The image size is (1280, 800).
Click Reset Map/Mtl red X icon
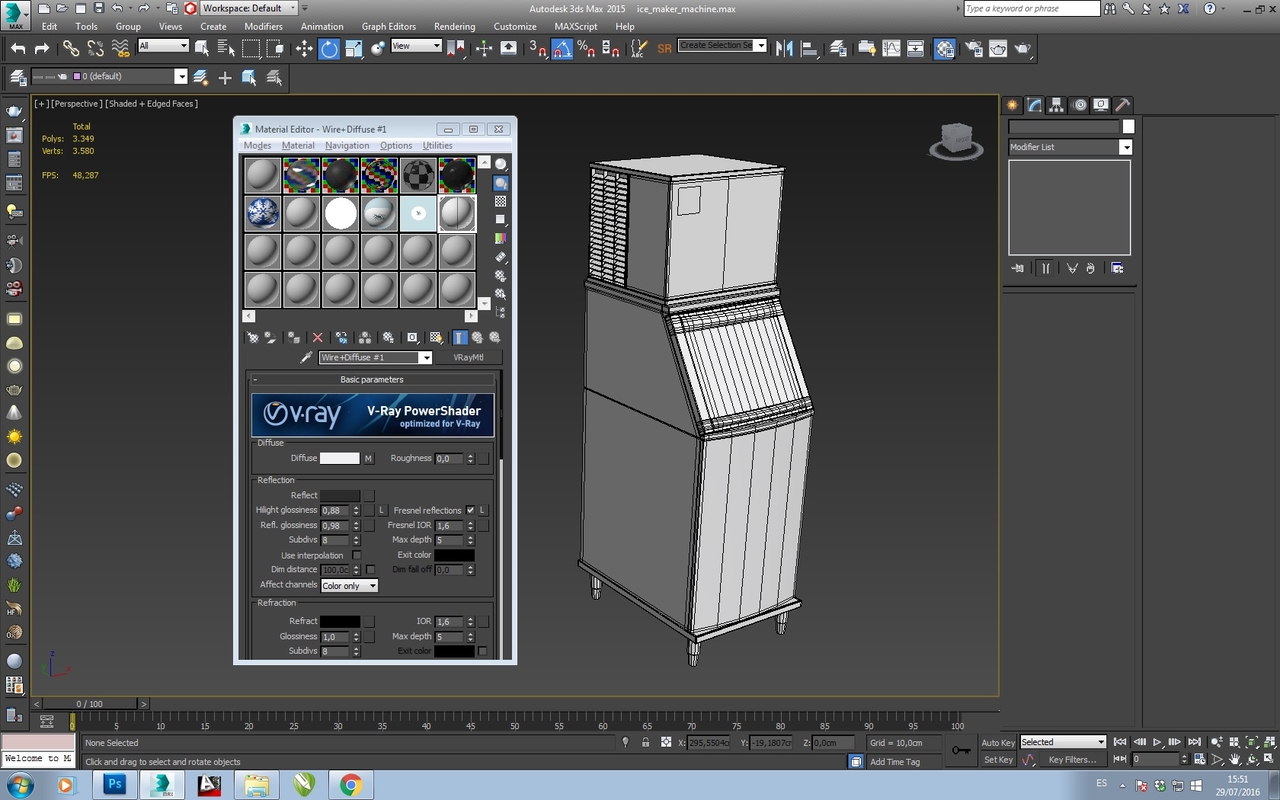pos(318,338)
